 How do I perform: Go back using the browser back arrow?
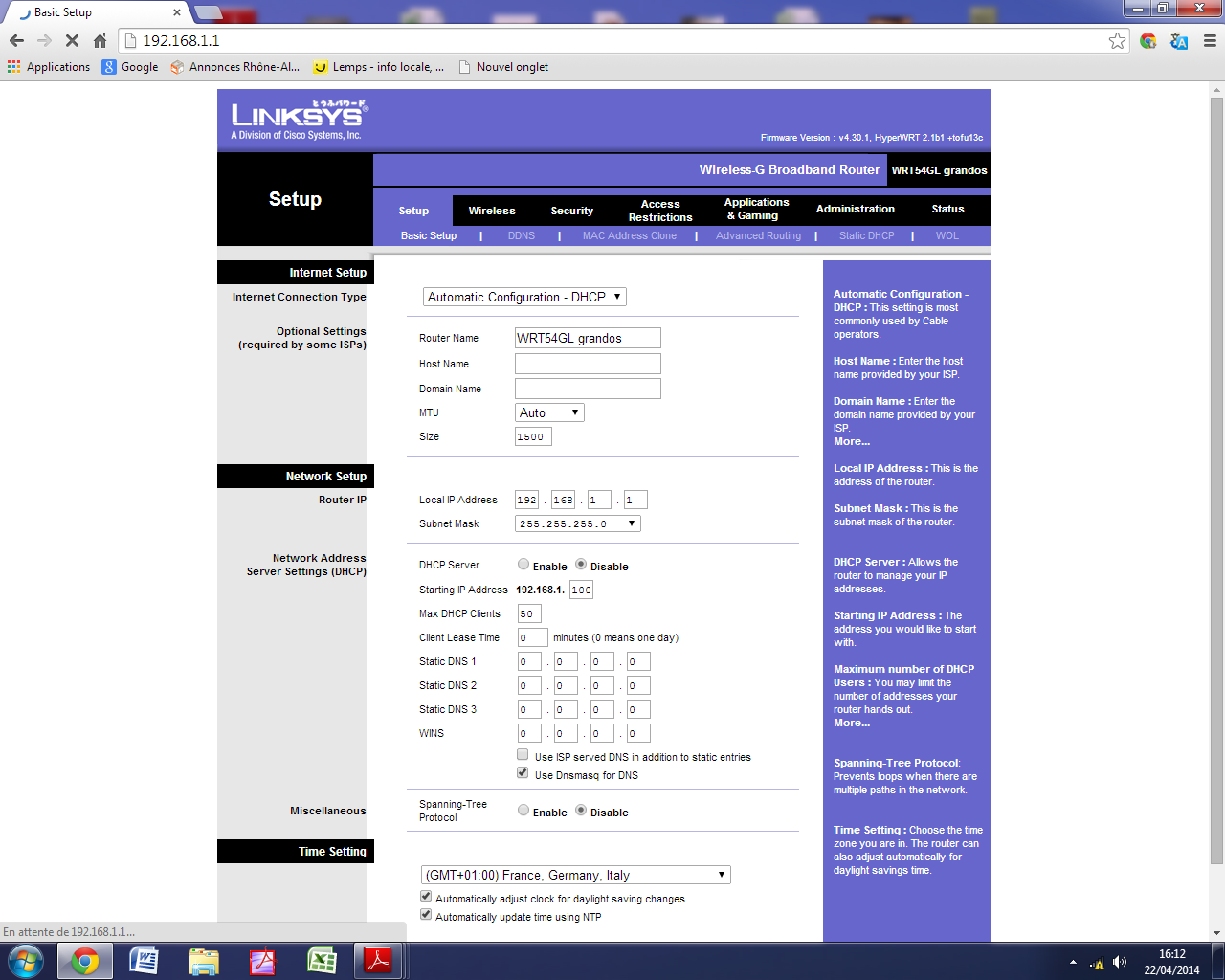[16, 40]
